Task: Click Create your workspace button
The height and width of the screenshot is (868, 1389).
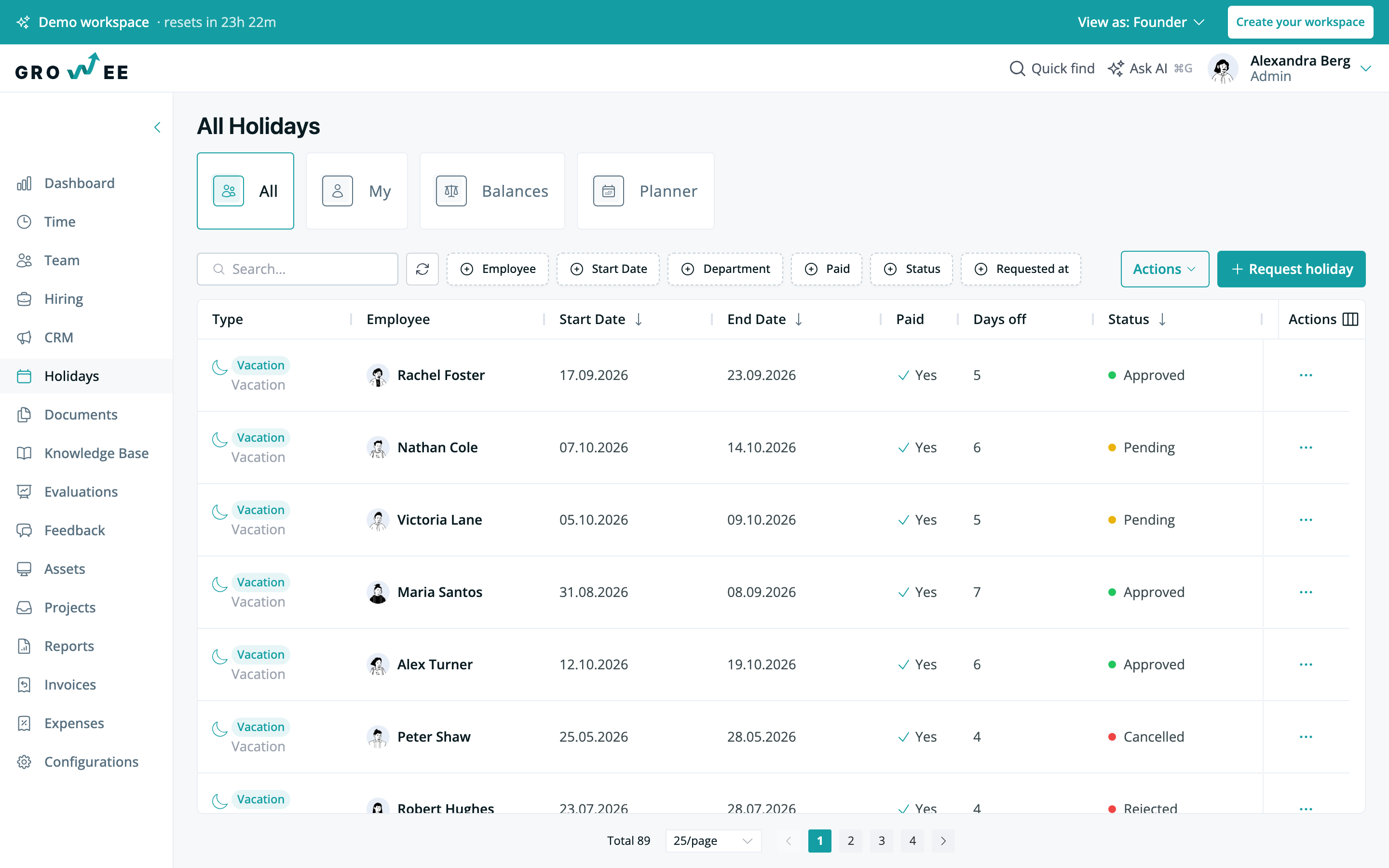Action: tap(1300, 22)
